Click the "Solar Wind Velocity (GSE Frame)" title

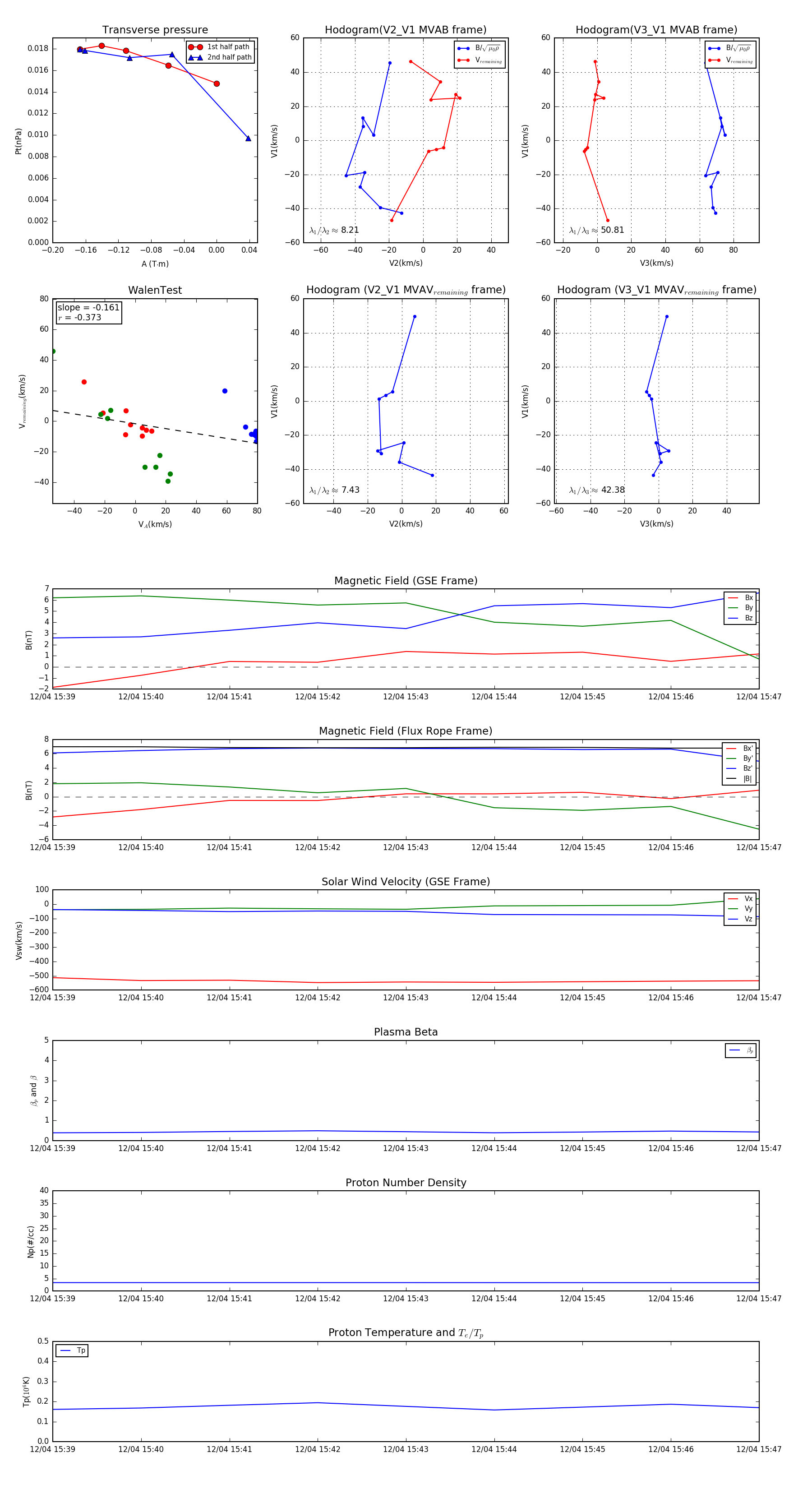click(x=406, y=882)
